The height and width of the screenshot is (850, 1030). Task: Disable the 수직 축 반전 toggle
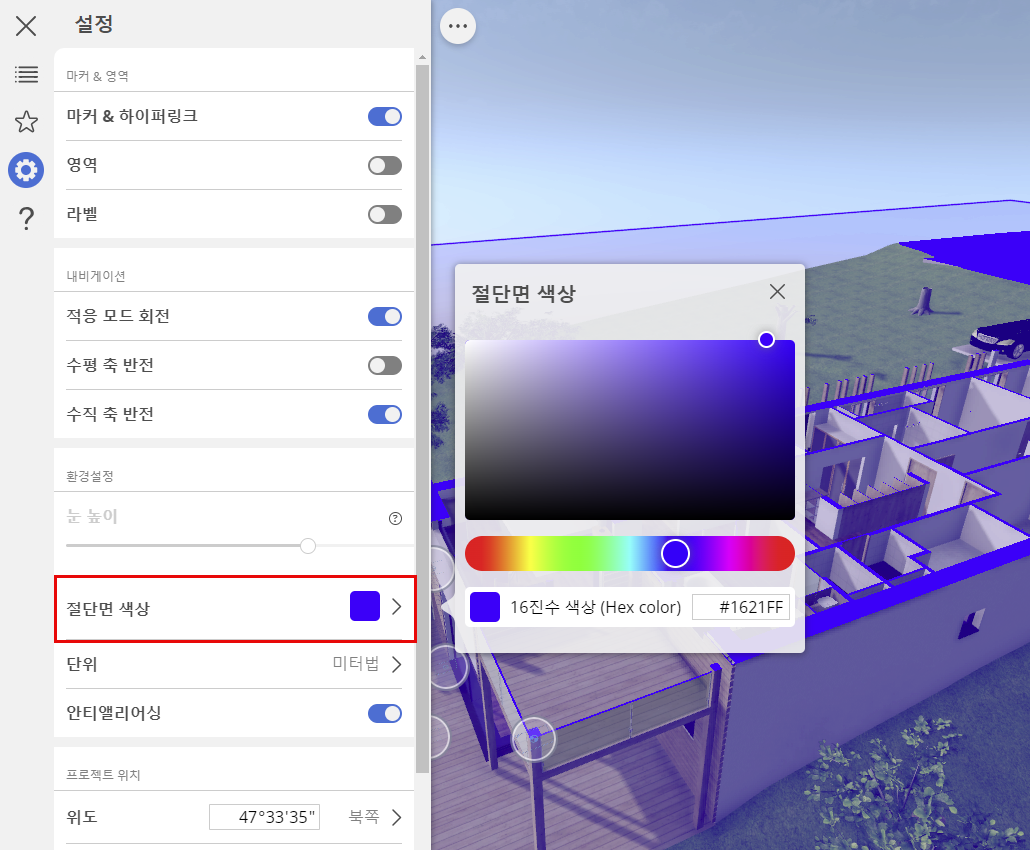click(385, 414)
